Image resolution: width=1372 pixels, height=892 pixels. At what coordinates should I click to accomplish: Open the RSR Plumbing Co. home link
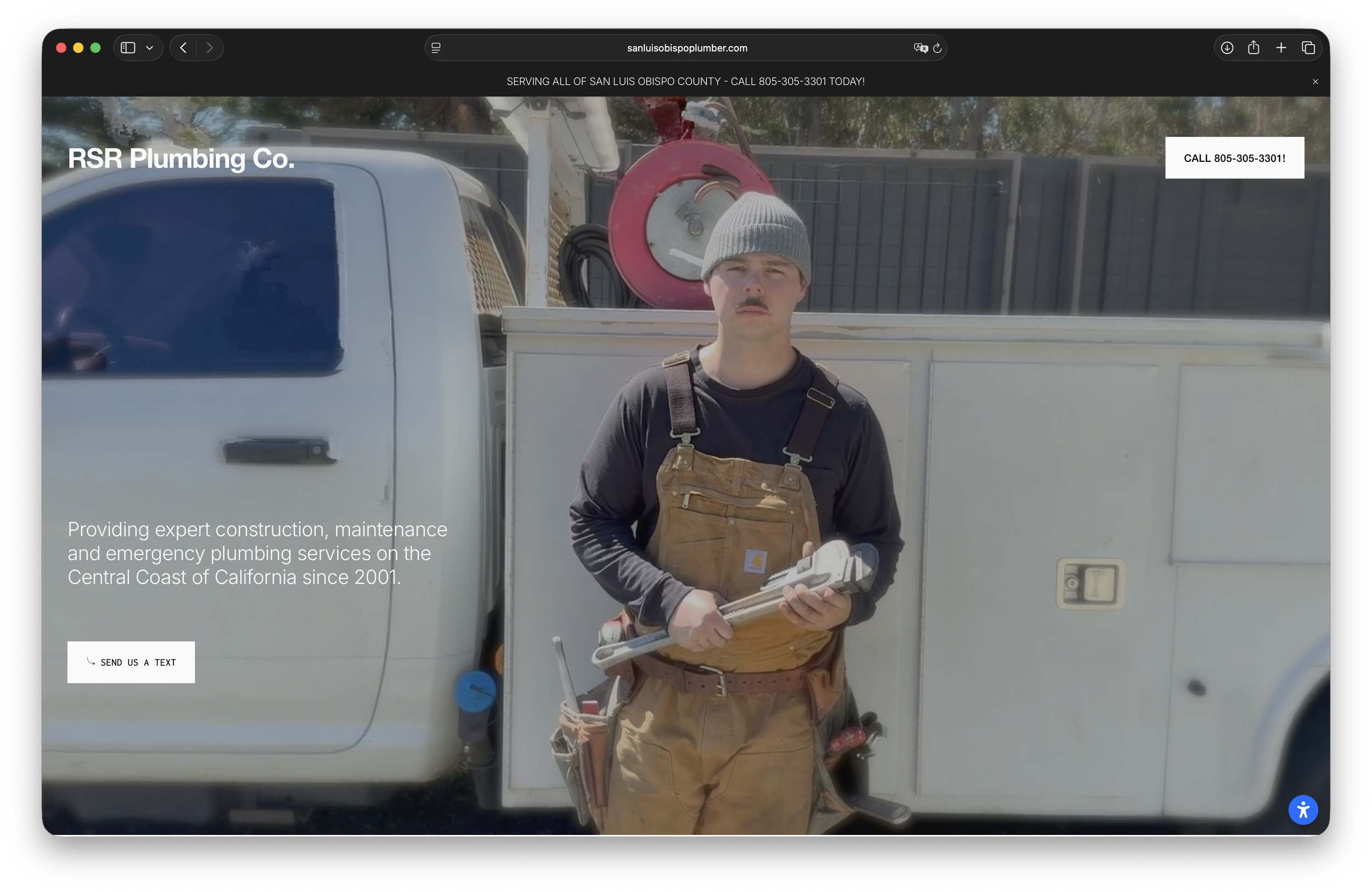coord(181,159)
